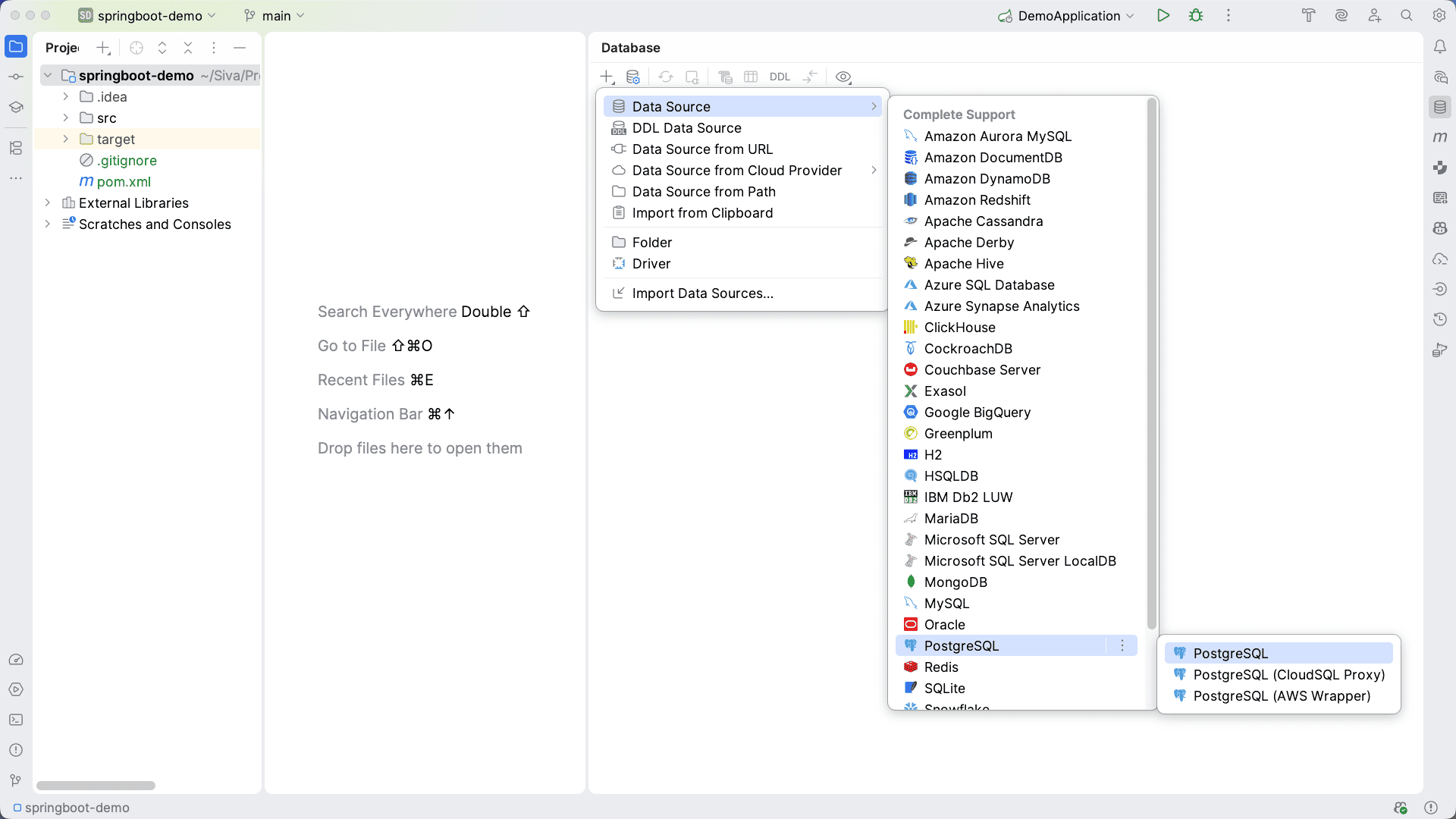Open the IDE settings gear icon
This screenshot has width=1456, height=819.
1439,15
